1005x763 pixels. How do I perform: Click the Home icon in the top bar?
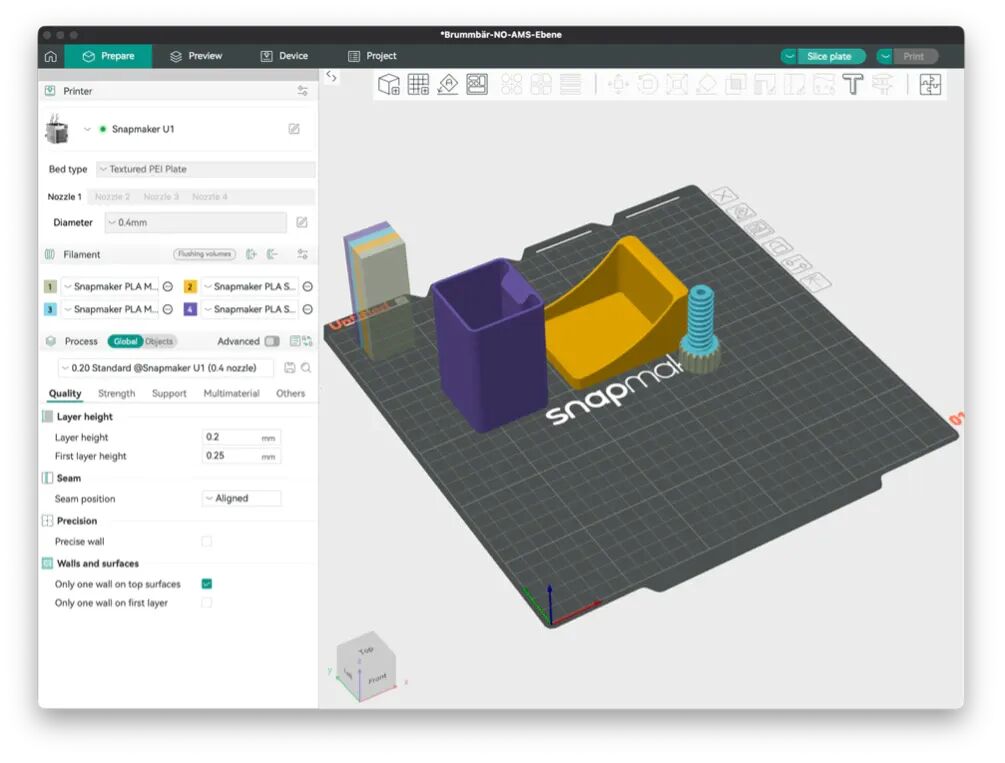click(x=51, y=56)
